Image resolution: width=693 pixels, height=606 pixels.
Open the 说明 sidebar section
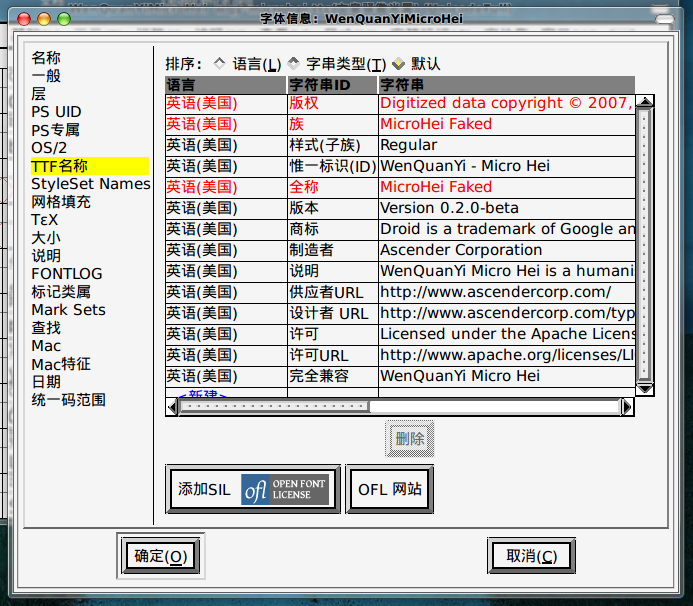tap(46, 256)
